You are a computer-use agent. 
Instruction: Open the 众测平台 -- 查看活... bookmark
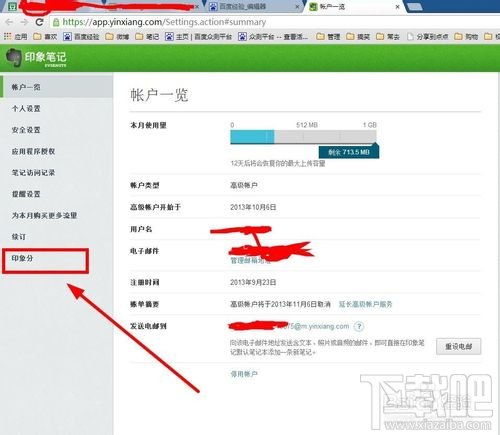tap(273, 36)
